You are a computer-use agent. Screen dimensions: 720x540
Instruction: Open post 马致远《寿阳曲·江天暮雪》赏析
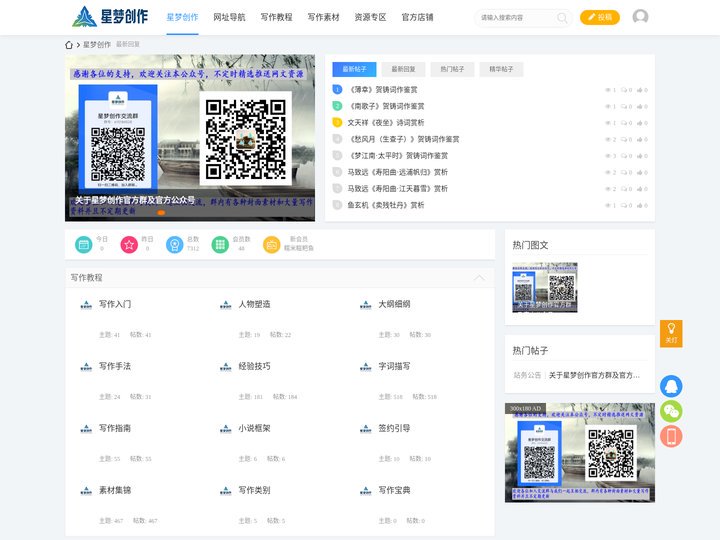point(398,189)
